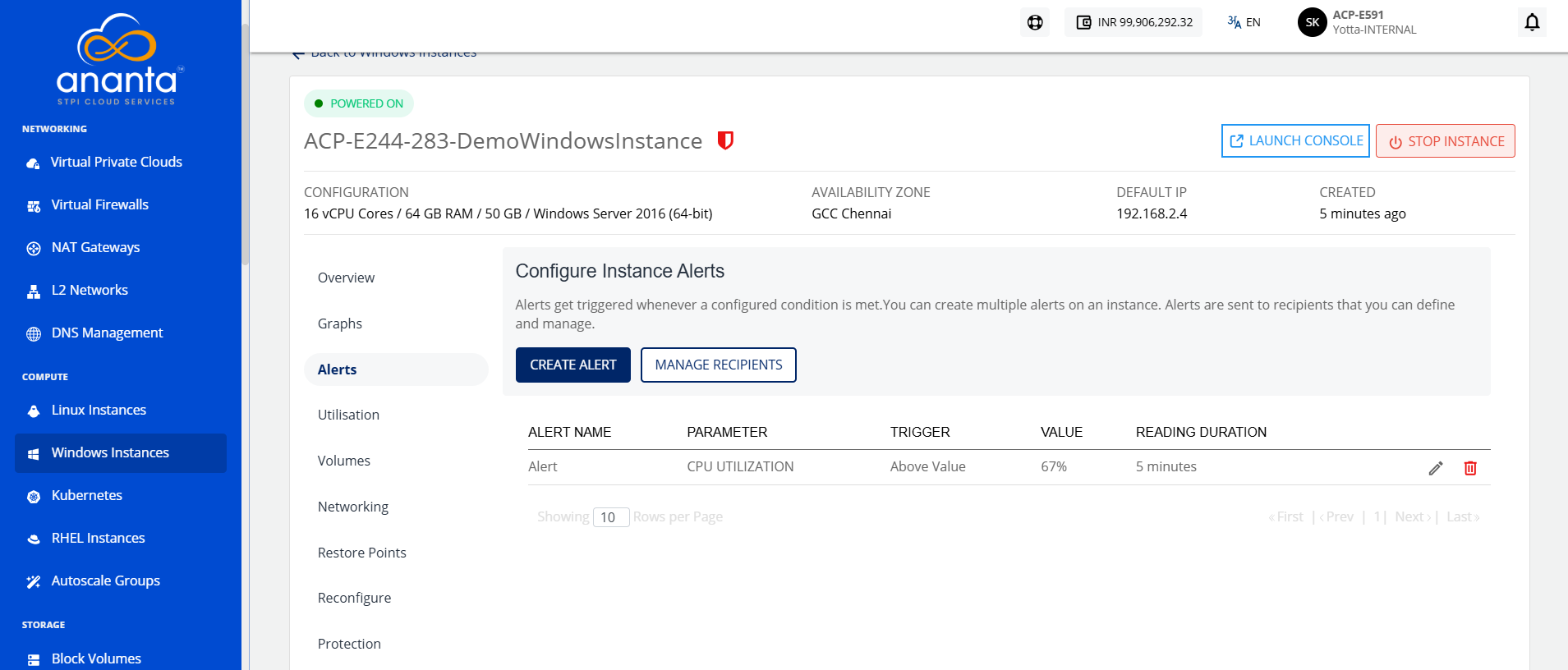This screenshot has width=1568, height=670.
Task: Click the Above Value trigger cell
Action: pyautogui.click(x=927, y=467)
